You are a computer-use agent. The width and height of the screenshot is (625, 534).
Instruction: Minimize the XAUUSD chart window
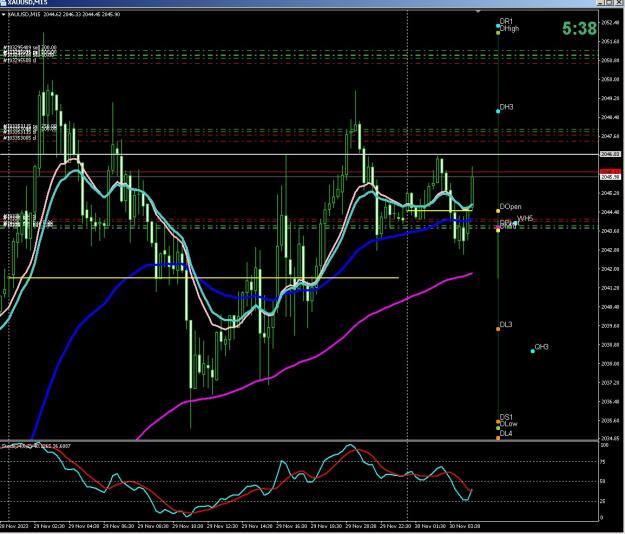coord(600,2)
